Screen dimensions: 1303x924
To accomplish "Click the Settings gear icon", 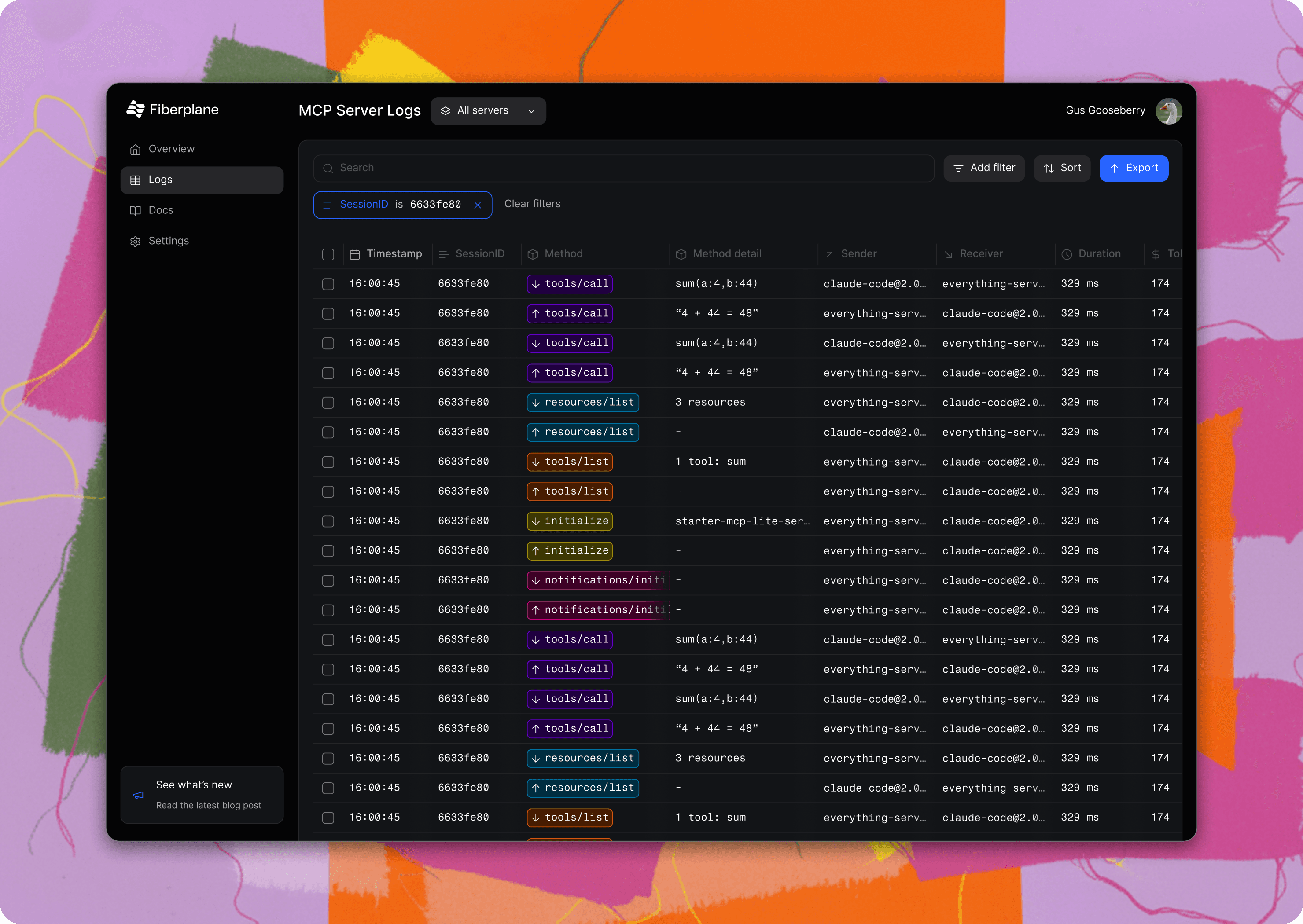I will pos(136,241).
